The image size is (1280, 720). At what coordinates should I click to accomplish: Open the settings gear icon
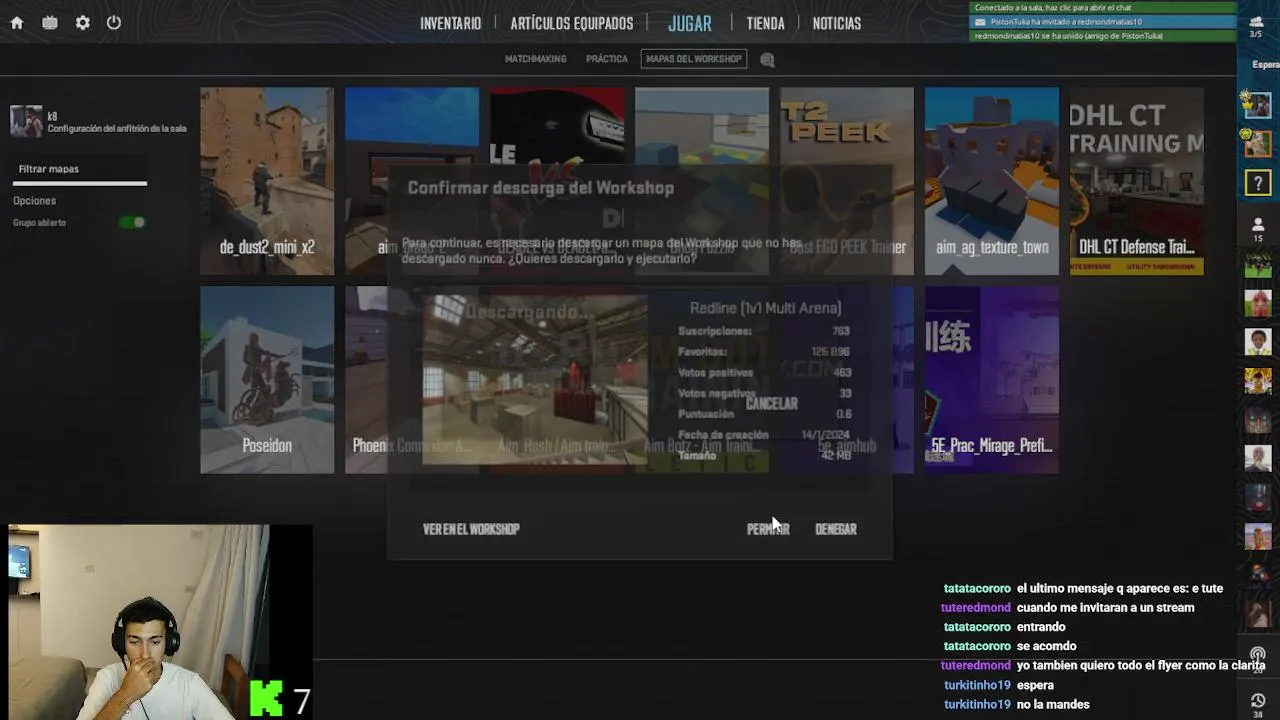83,23
